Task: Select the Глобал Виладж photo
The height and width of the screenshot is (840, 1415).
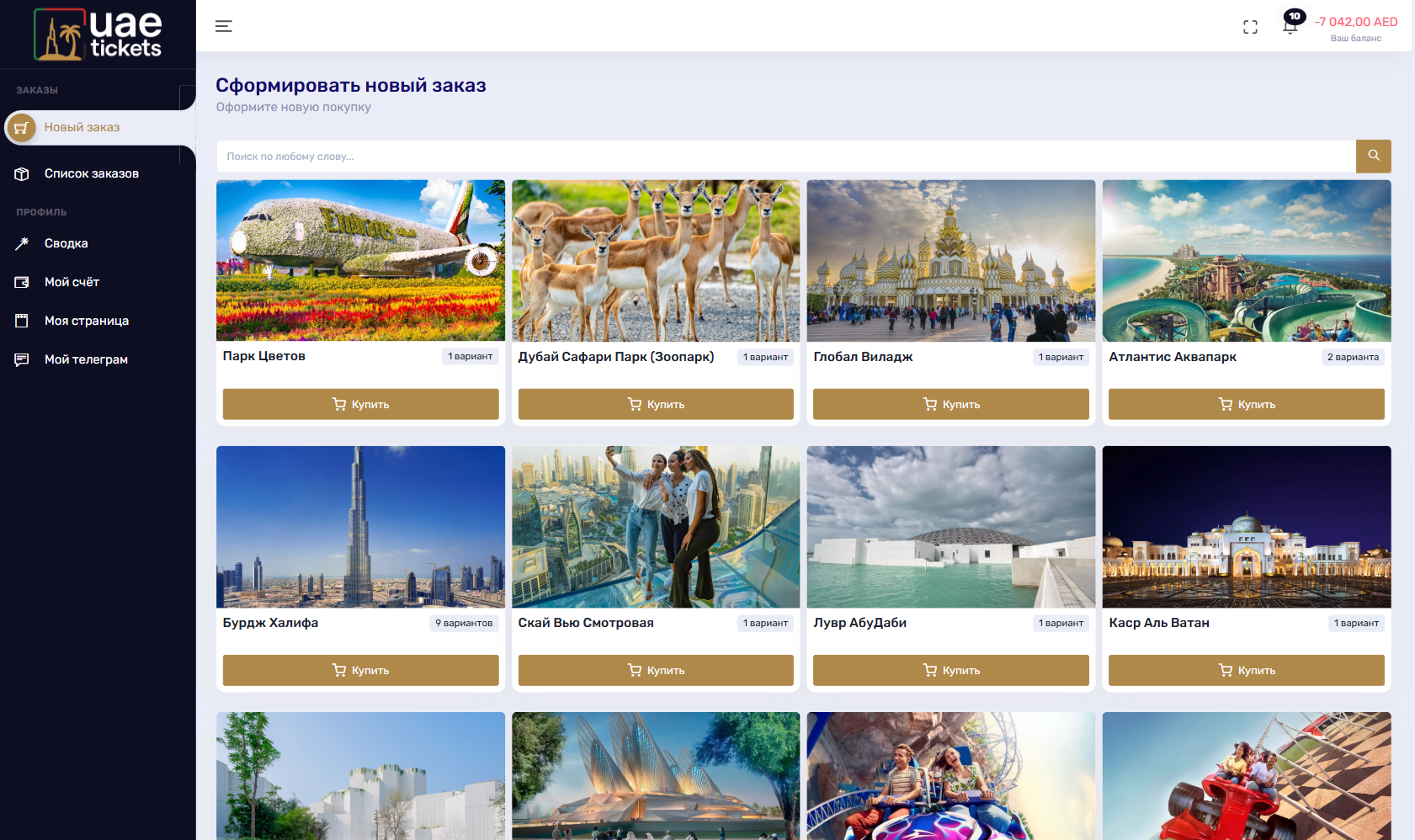Action: (x=950, y=260)
